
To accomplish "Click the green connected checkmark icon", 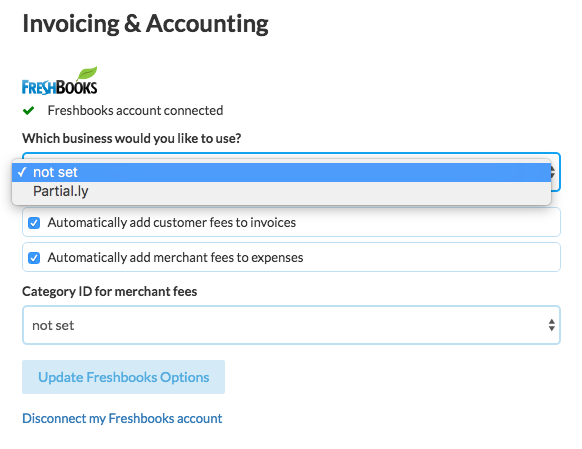I will pyautogui.click(x=29, y=111).
